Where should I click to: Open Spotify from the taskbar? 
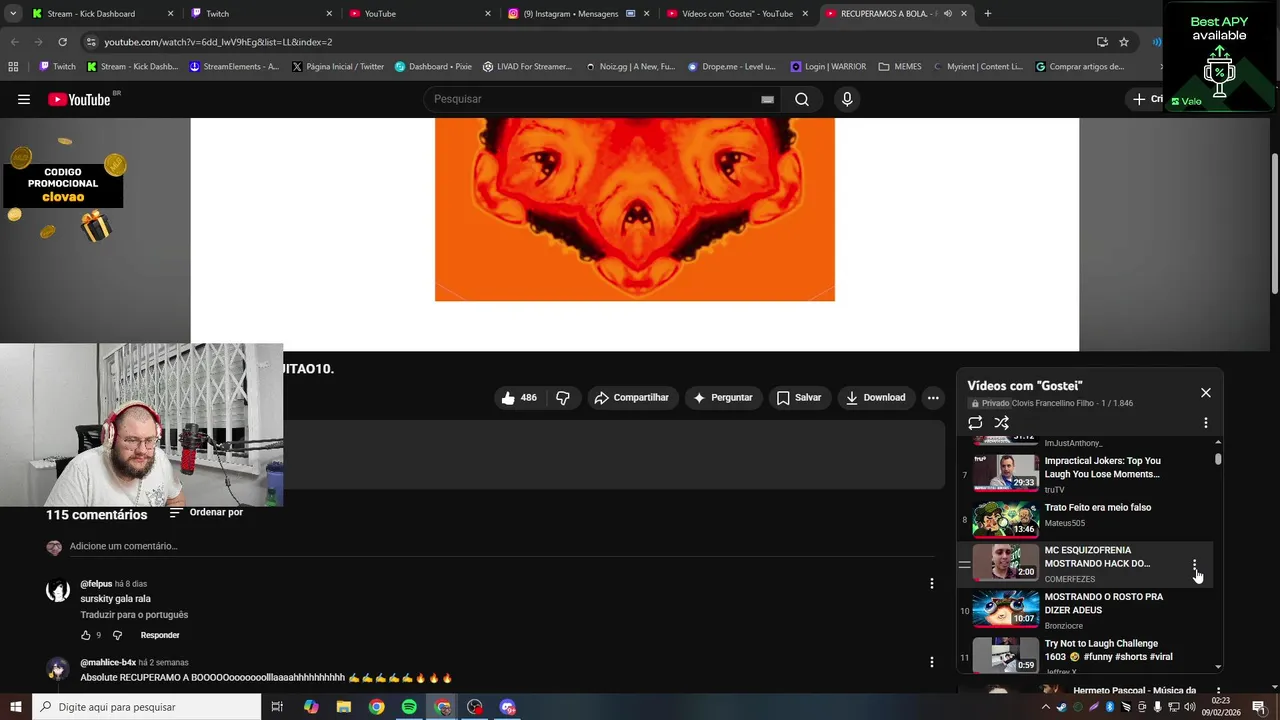(409, 707)
